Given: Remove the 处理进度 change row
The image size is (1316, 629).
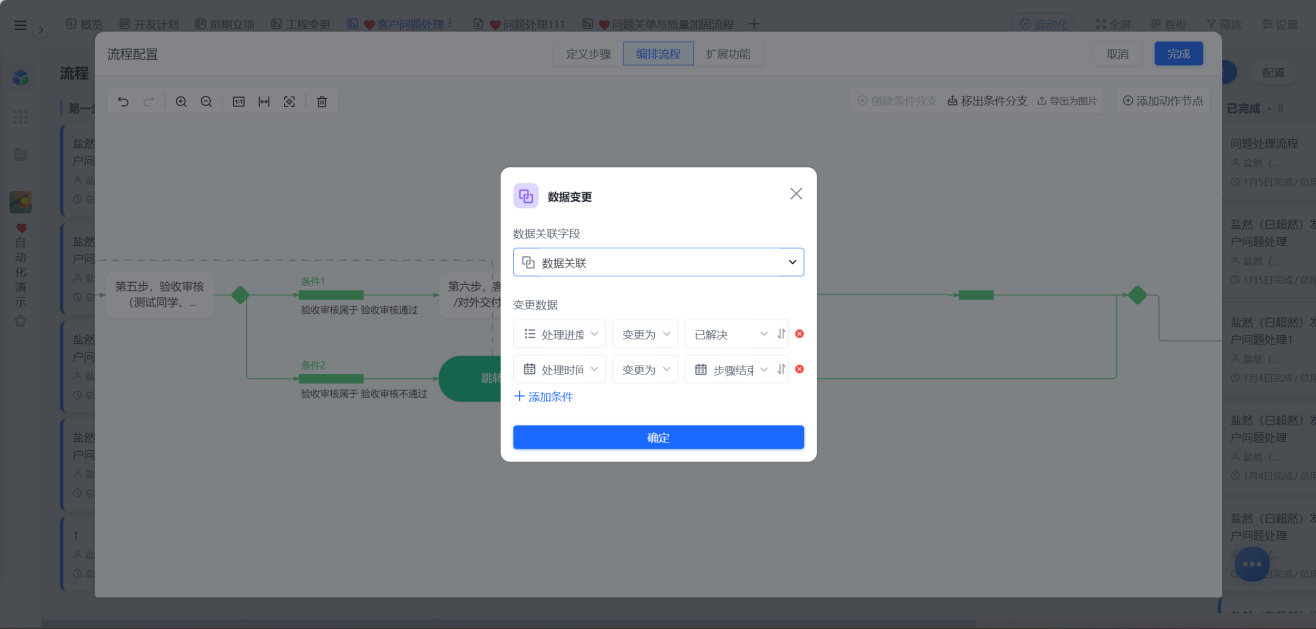Looking at the screenshot, I should (x=799, y=334).
